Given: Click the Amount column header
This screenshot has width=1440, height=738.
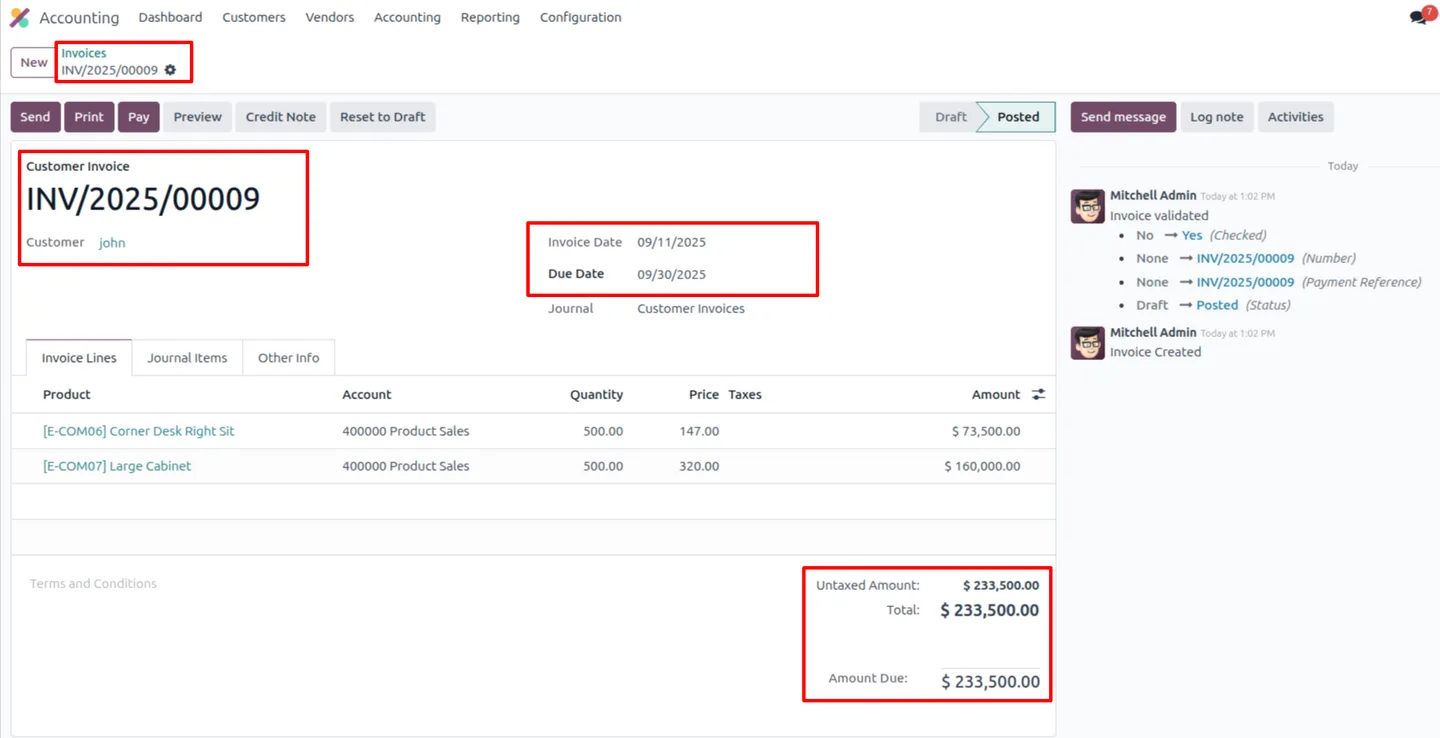Looking at the screenshot, I should (x=996, y=395).
